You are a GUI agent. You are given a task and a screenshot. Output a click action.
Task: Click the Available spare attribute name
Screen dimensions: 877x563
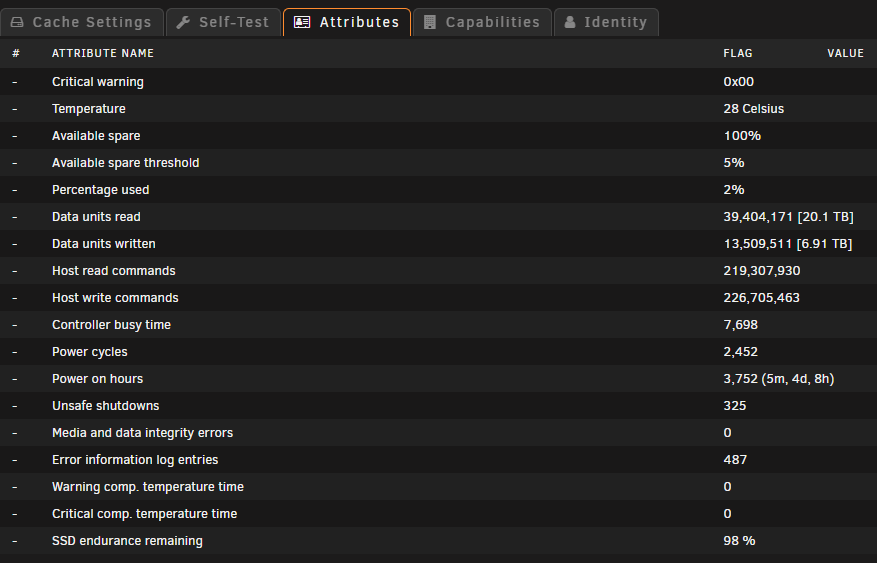pyautogui.click(x=96, y=136)
